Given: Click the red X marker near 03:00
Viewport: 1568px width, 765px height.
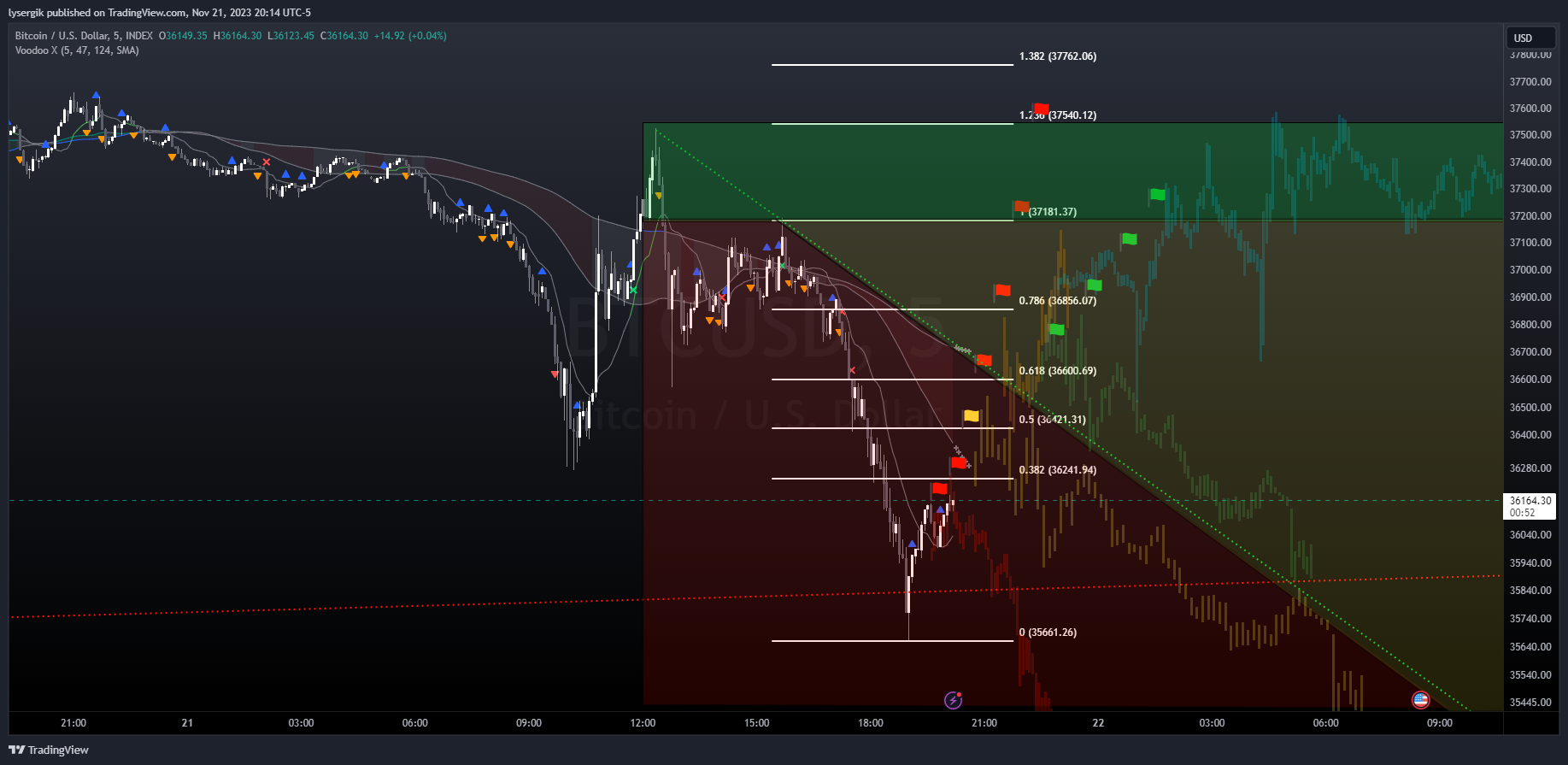Looking at the screenshot, I should [267, 162].
